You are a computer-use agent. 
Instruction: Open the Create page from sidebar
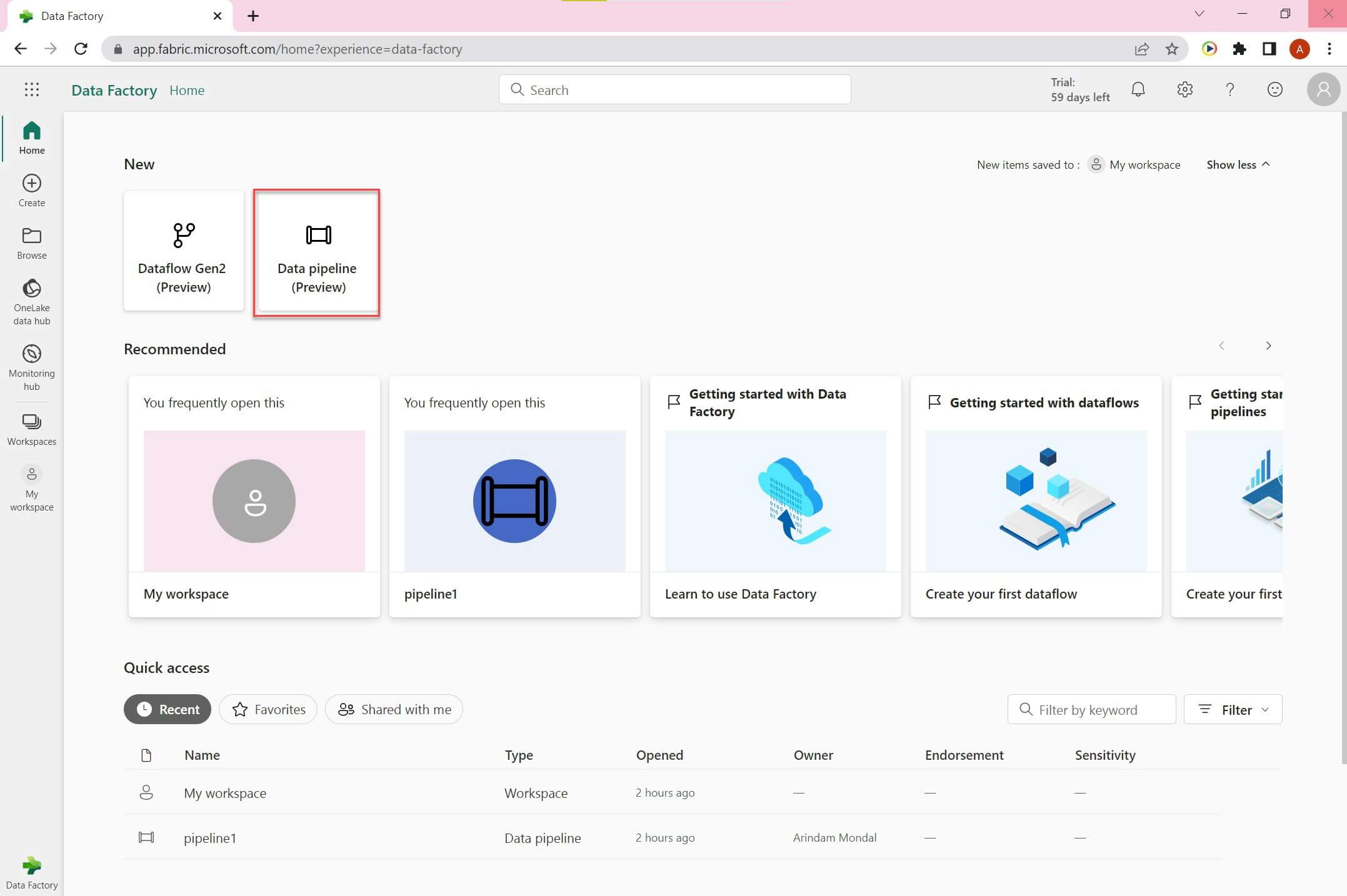tap(31, 191)
